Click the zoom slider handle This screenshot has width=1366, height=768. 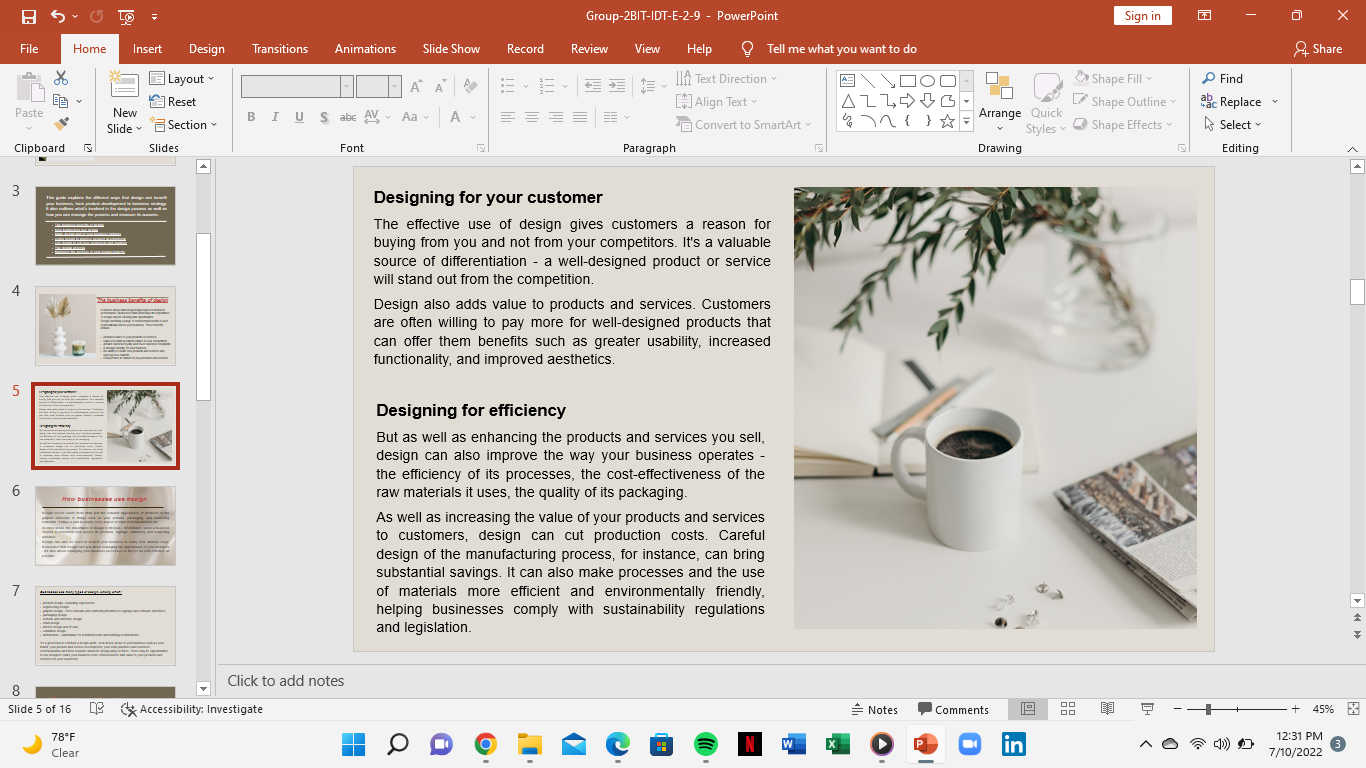(1209, 709)
